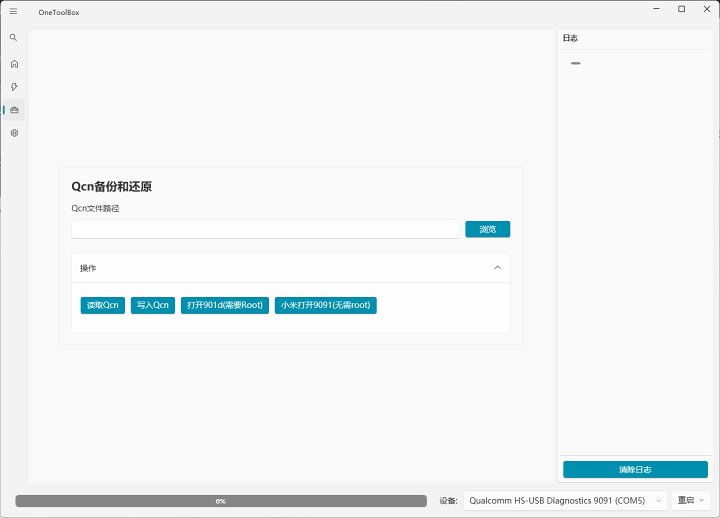Go to the Home page icon

click(14, 63)
